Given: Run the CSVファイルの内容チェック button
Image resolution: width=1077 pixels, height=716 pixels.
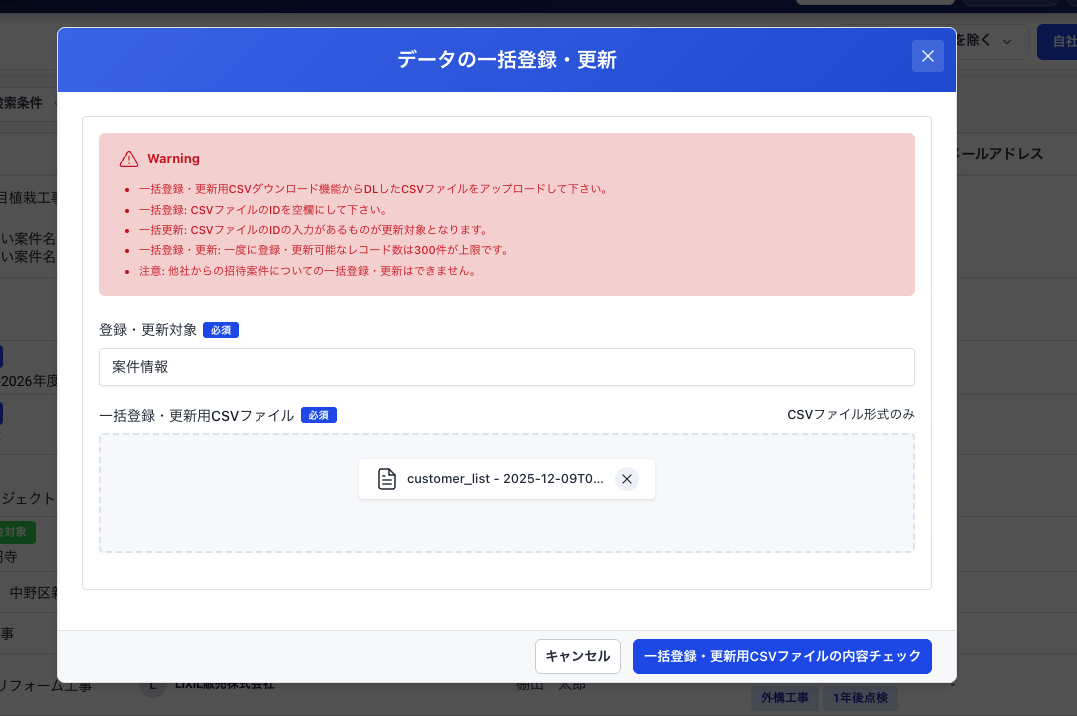Looking at the screenshot, I should coord(782,656).
